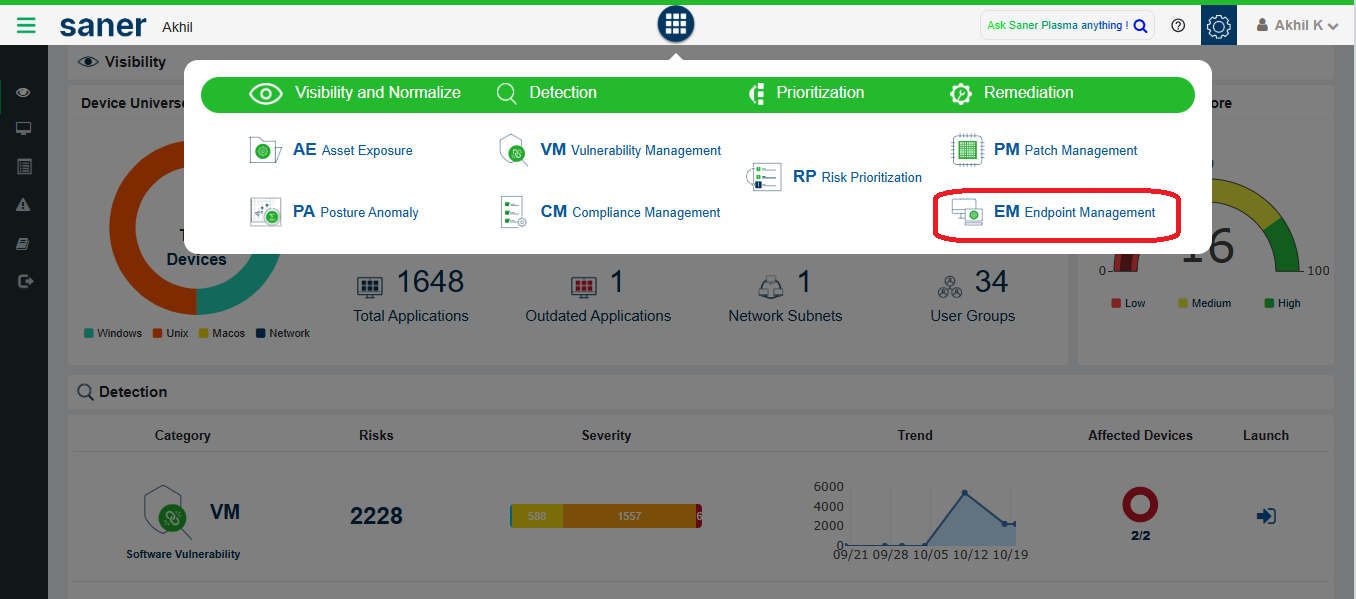
Task: Click the monitor icon in left sidebar
Action: tap(24, 129)
